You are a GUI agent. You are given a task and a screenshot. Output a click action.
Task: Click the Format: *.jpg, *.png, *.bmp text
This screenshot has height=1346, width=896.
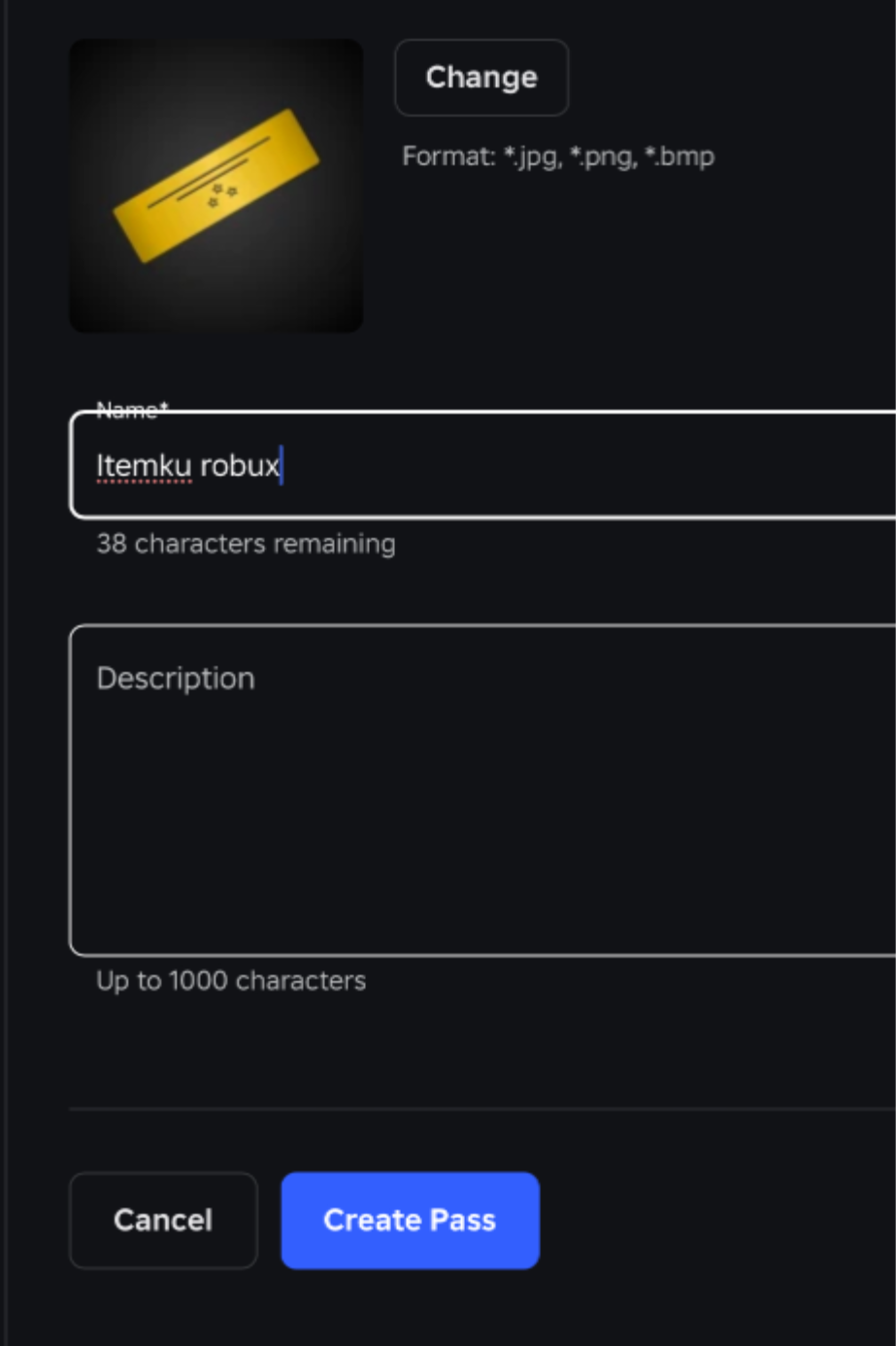coord(558,156)
